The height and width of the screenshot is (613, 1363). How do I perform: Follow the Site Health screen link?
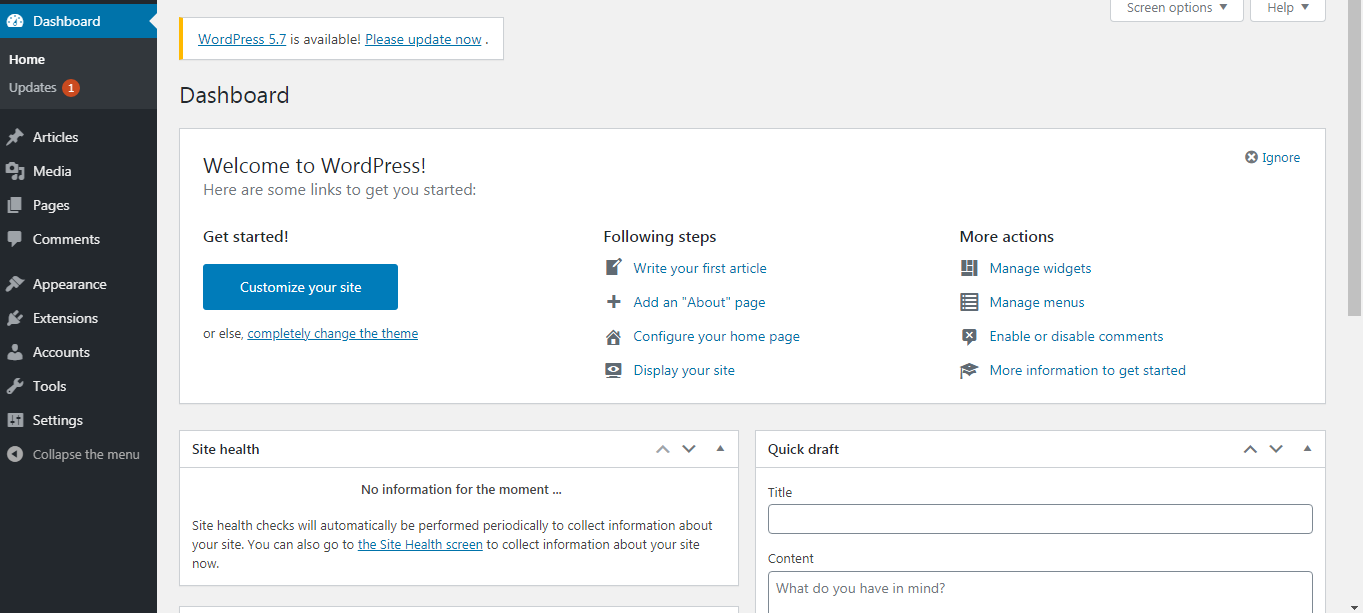click(x=420, y=545)
